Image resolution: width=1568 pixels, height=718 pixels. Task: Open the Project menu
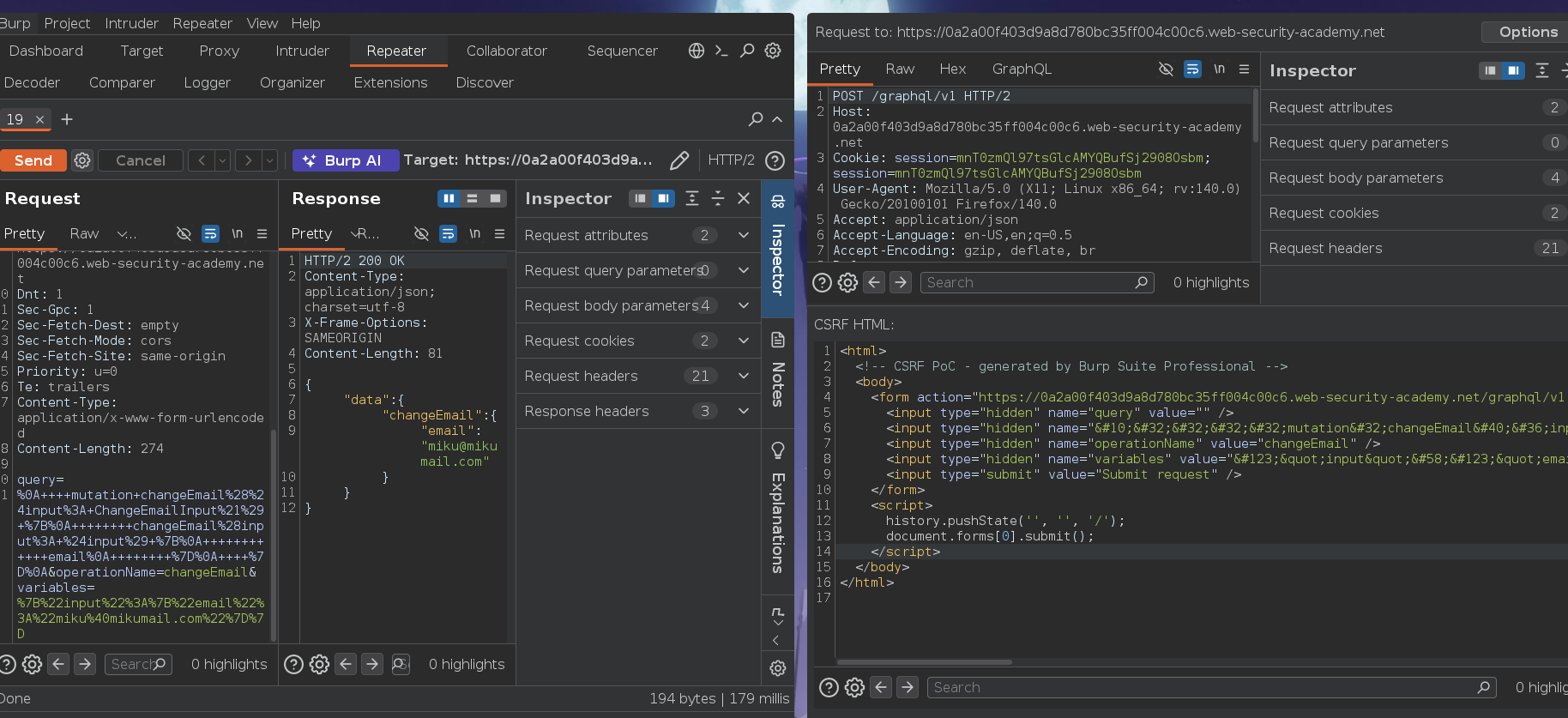click(67, 23)
